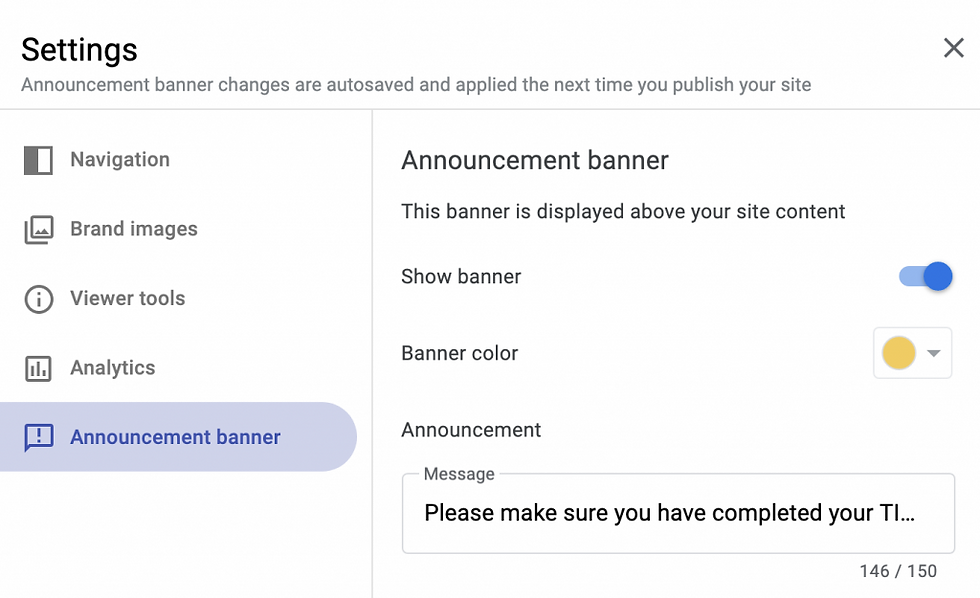Select the Announcement banner menu item

point(178,437)
